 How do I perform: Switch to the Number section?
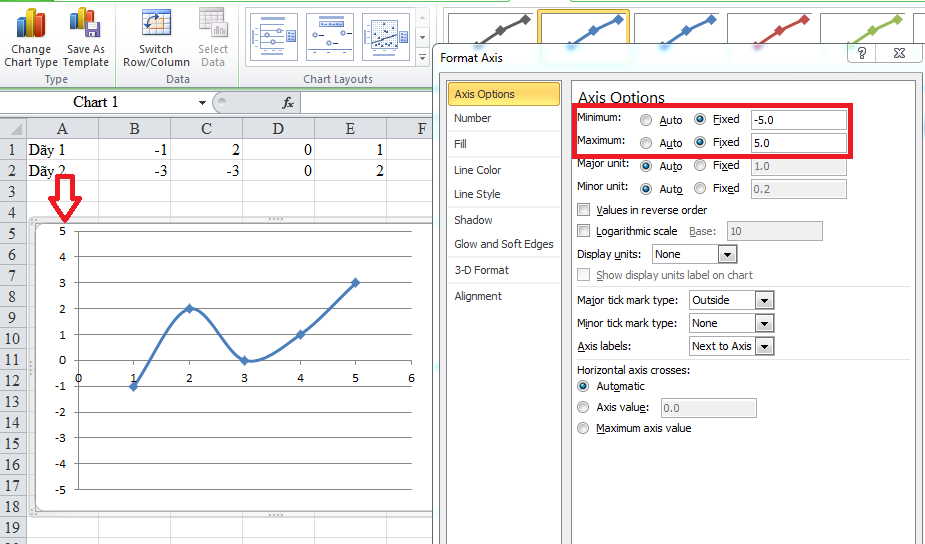click(x=472, y=118)
